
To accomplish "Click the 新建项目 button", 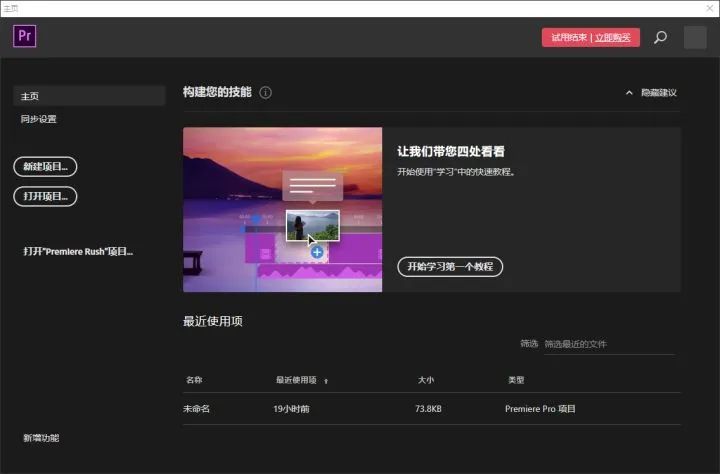I will [x=45, y=166].
